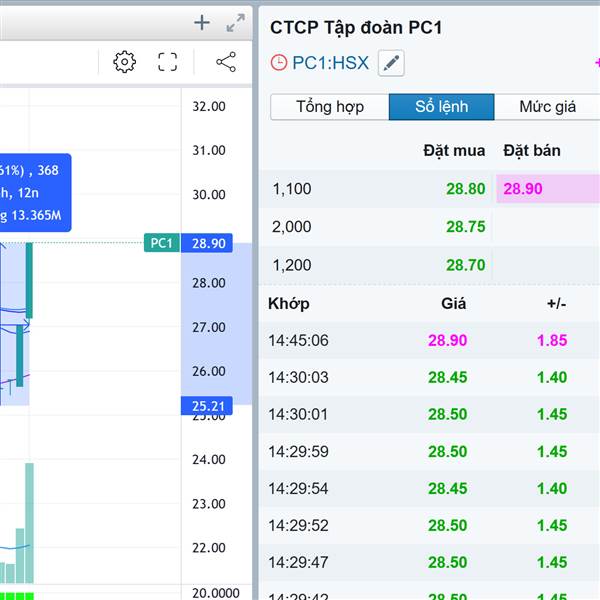The width and height of the screenshot is (600, 600).
Task: Click bid price 28.75
Action: coord(465,227)
